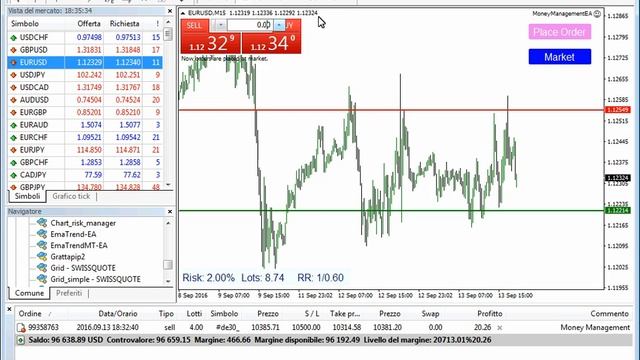
Task: Click the EmaTrendMT-EA expert icon
Action: click(42, 245)
